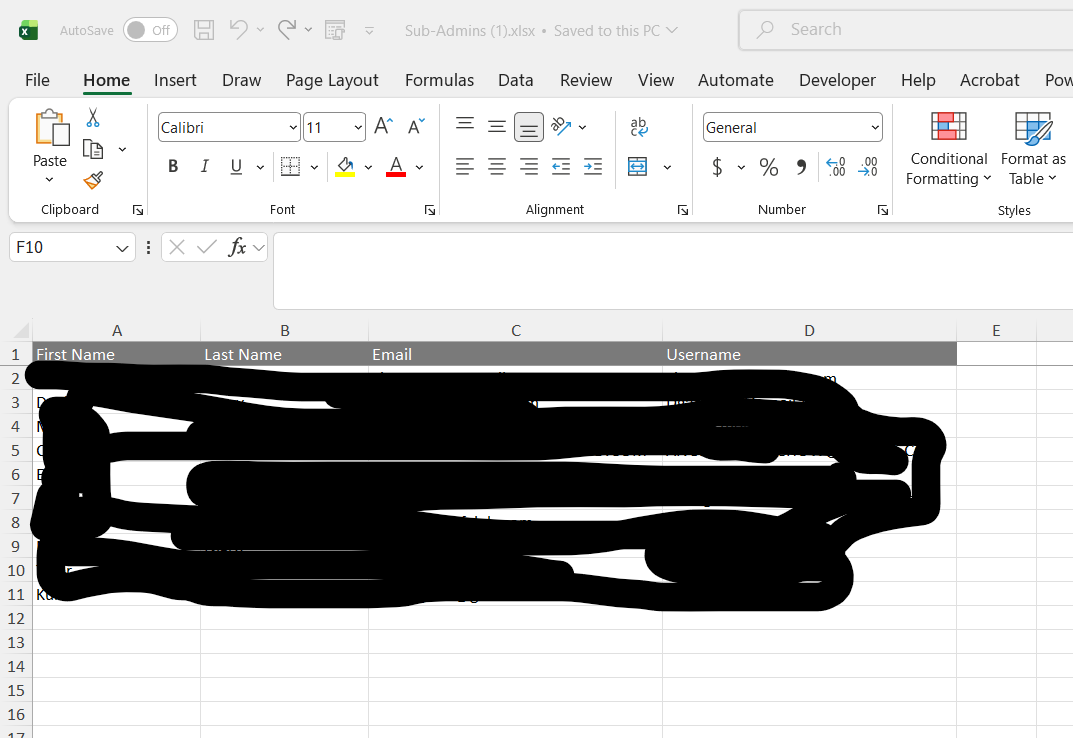The width and height of the screenshot is (1073, 738).
Task: Open the Name Box dropdown arrow
Action: 122,248
